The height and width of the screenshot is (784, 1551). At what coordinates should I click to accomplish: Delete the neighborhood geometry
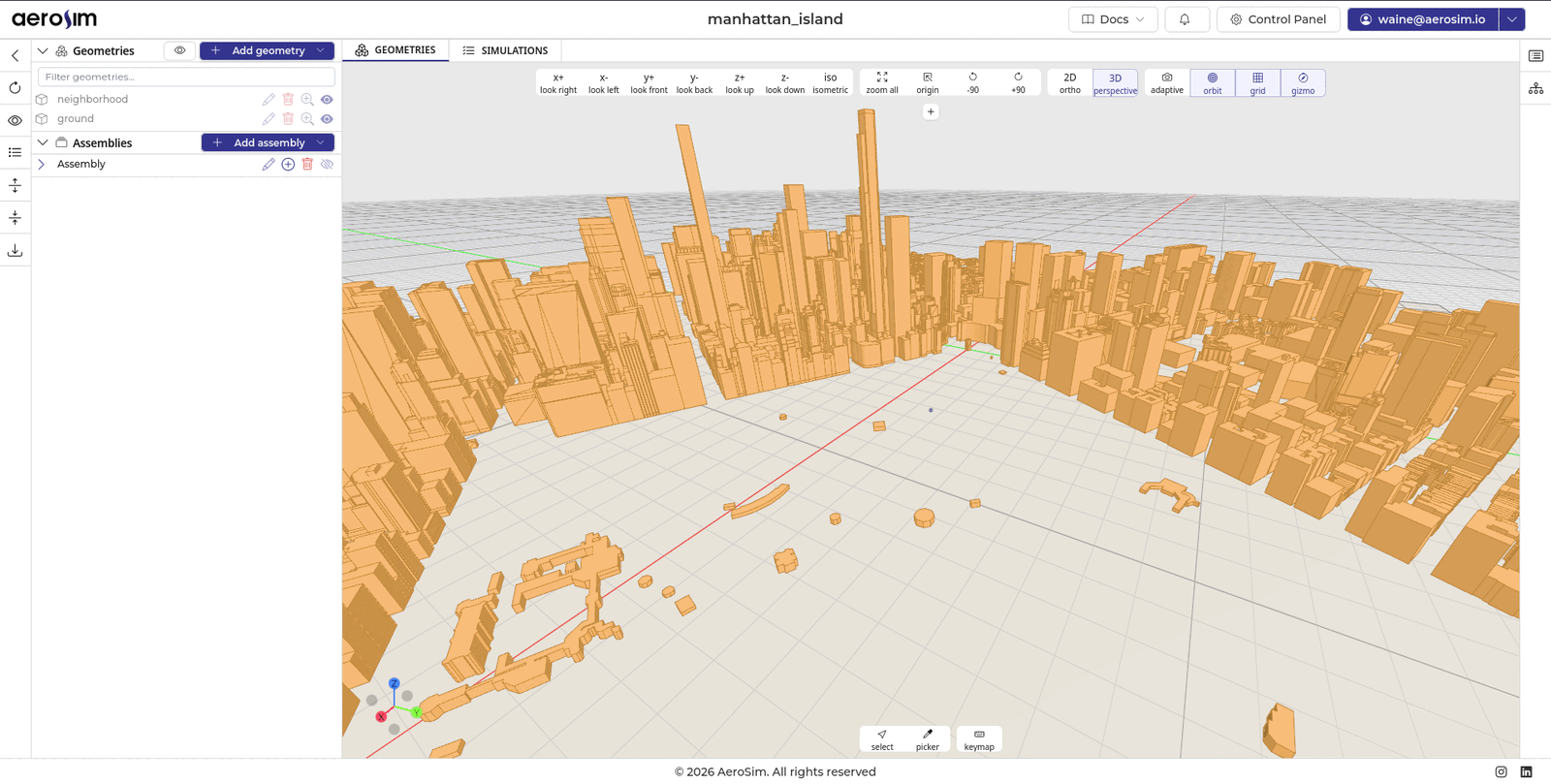(x=288, y=99)
